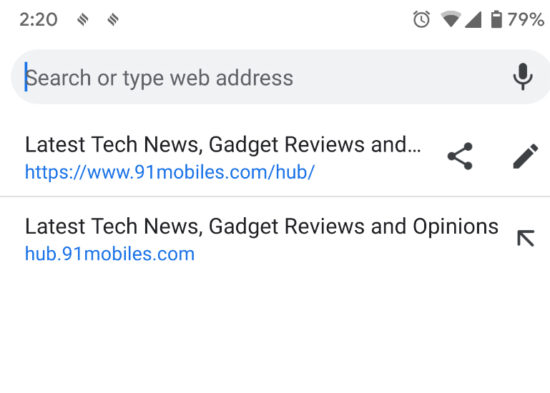Share the 91mobiles hub page URL
Viewport: 550px width, 393px height.
[x=460, y=156]
